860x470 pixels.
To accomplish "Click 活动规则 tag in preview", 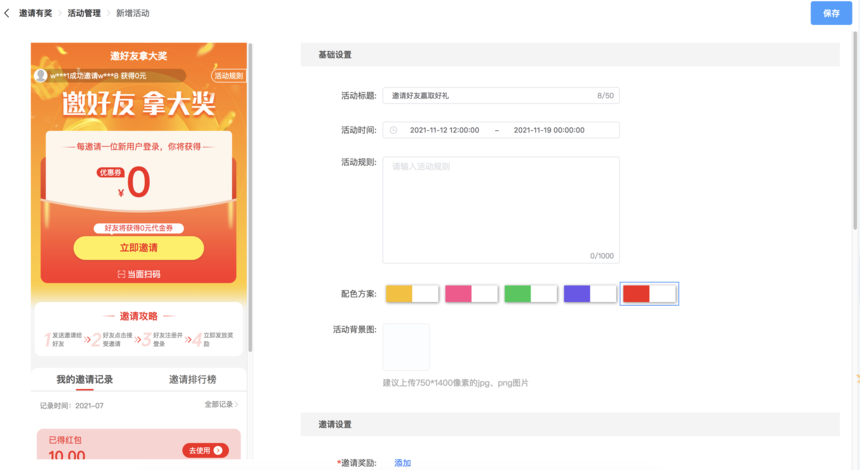I will point(228,76).
